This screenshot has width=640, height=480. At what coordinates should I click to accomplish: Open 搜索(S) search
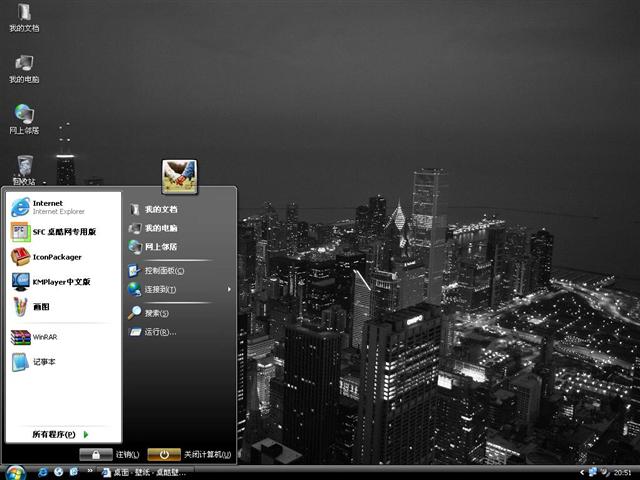click(149, 313)
